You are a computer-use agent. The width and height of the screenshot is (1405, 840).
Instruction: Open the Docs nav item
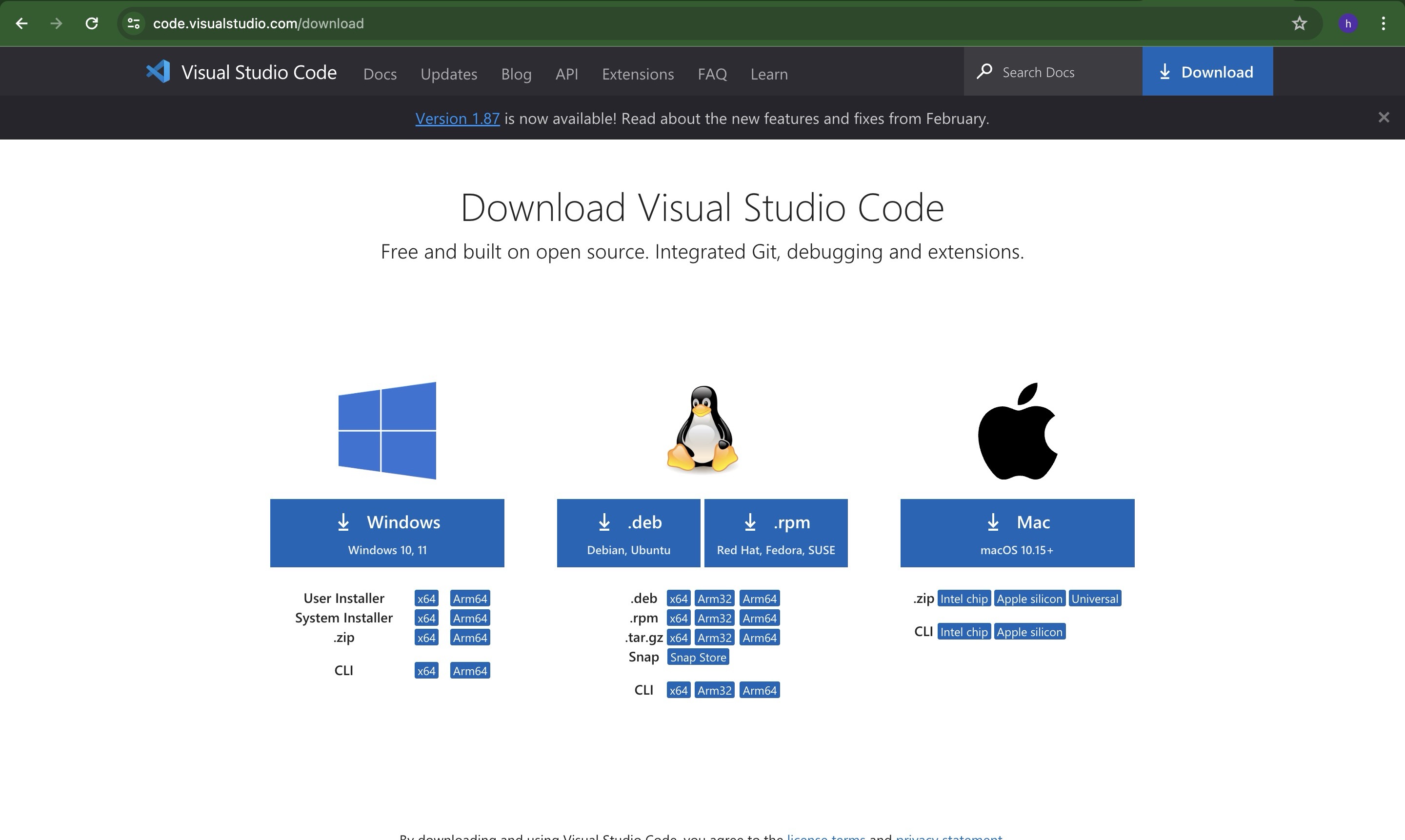click(380, 74)
